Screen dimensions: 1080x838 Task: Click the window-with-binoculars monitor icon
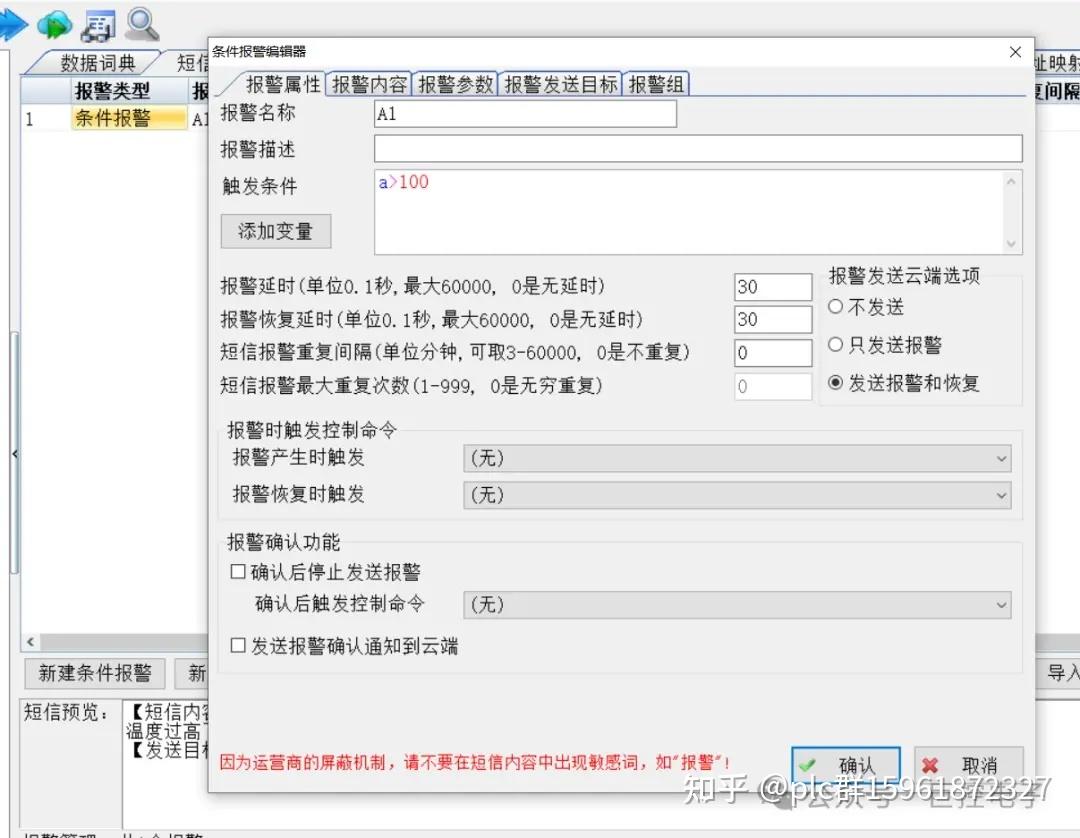(97, 25)
